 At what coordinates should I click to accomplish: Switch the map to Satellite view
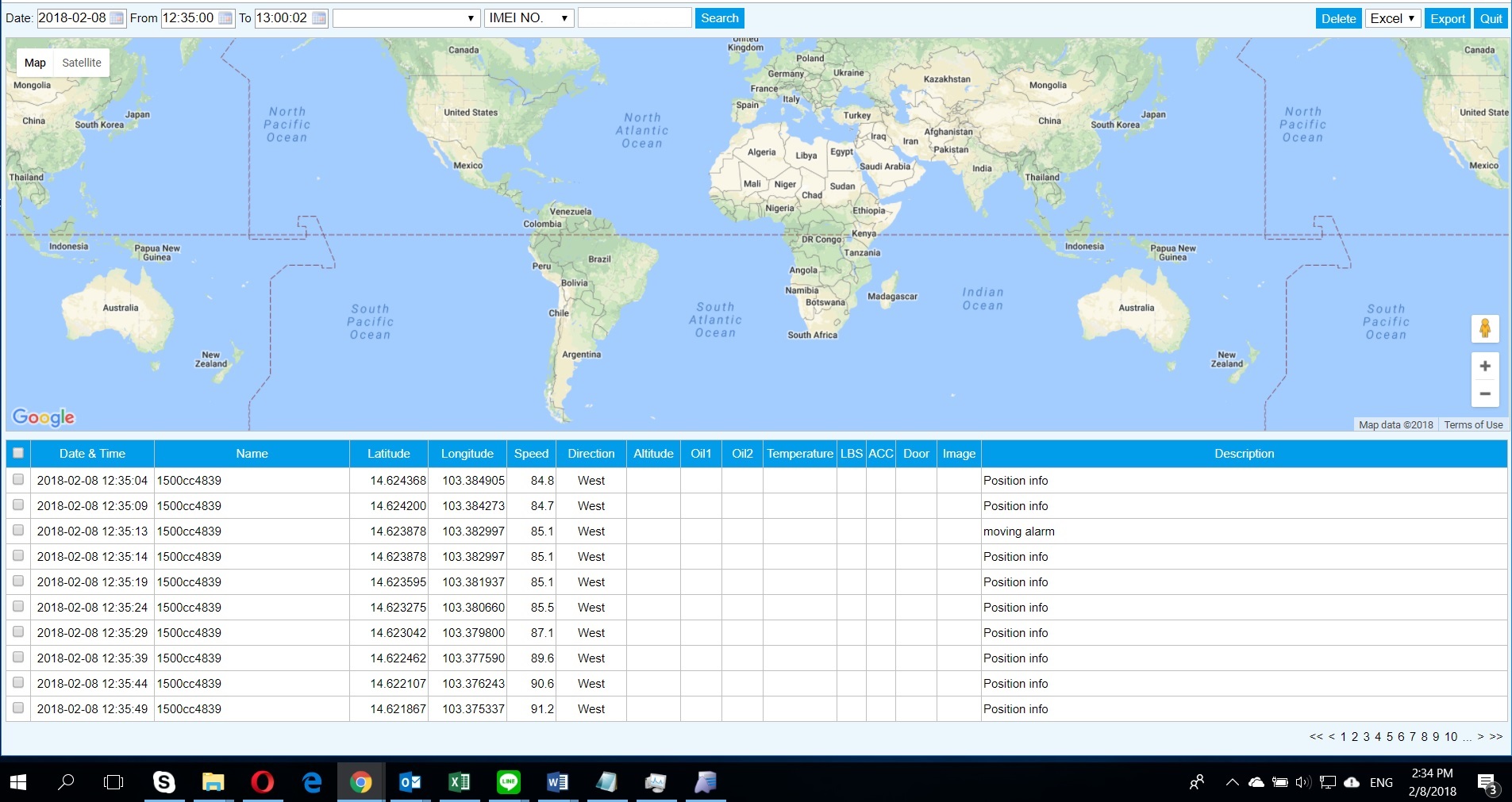[x=82, y=63]
